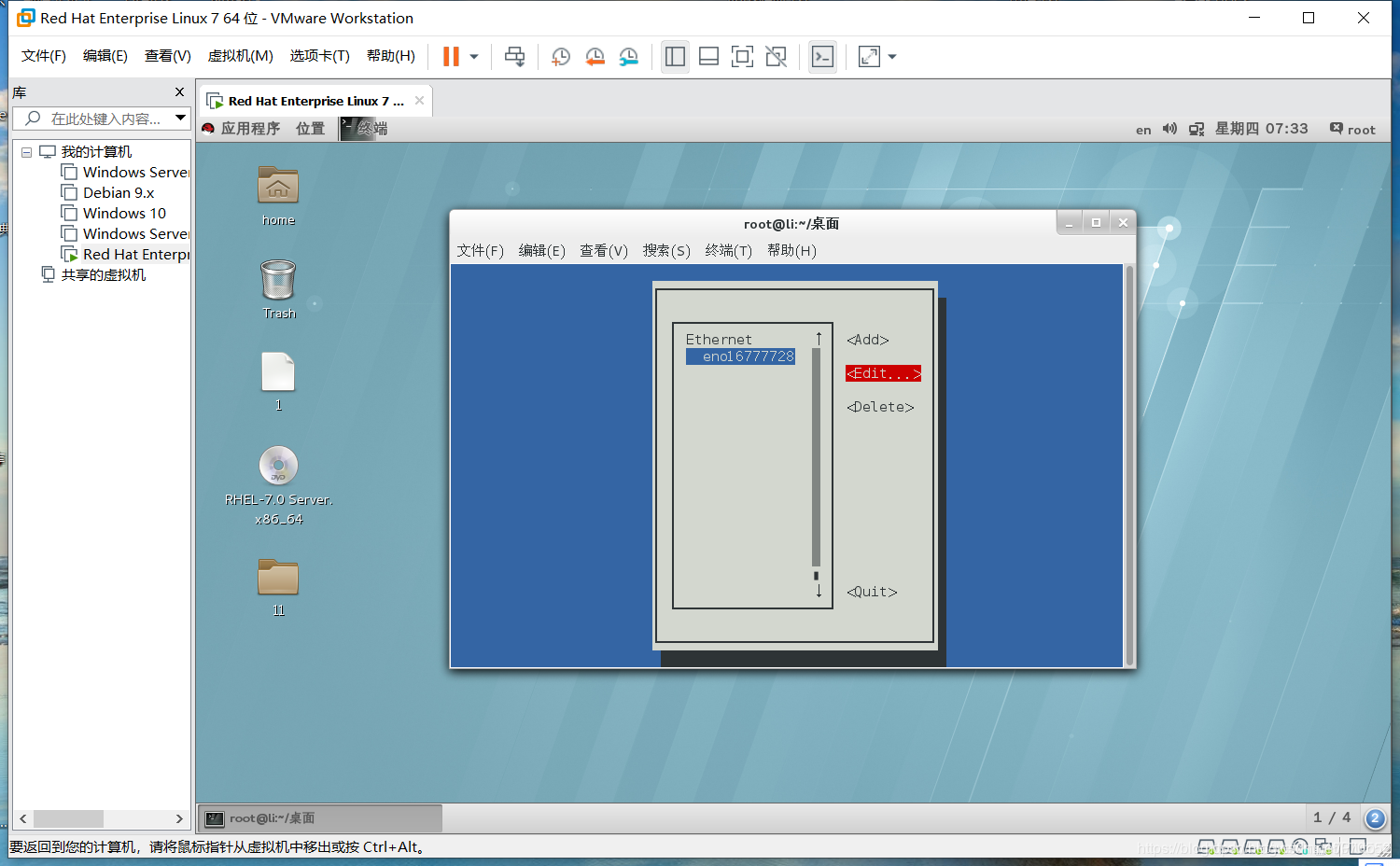Image resolution: width=1400 pixels, height=866 pixels.
Task: Select Red Hat Enterprise in library tree
Action: 136,255
